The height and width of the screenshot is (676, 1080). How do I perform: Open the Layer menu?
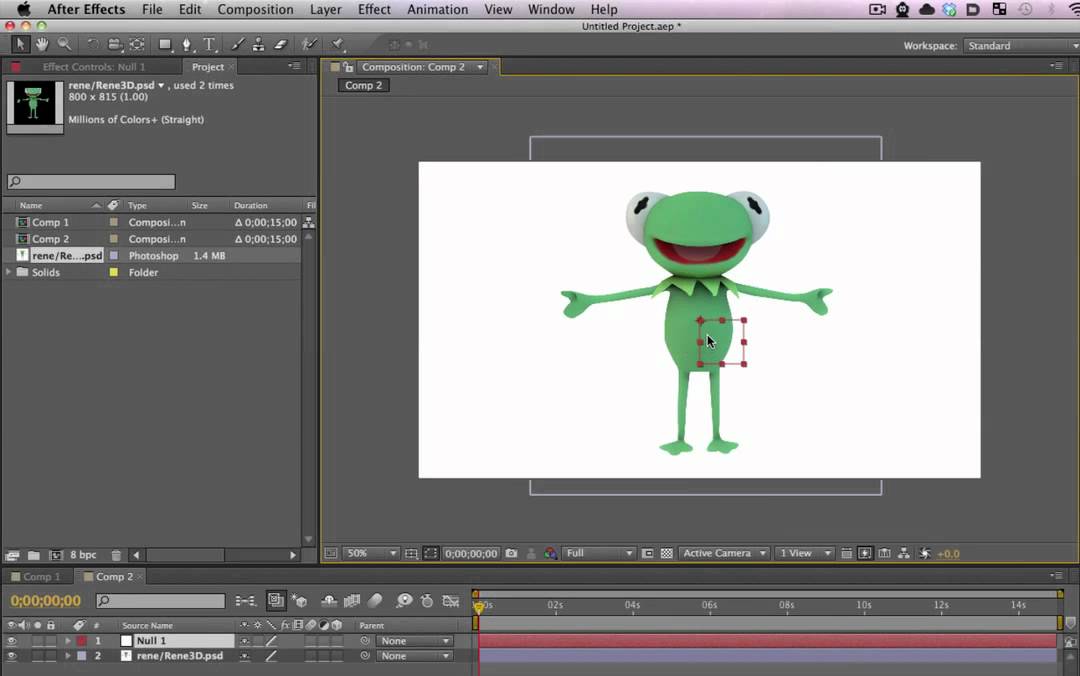pyautogui.click(x=326, y=10)
